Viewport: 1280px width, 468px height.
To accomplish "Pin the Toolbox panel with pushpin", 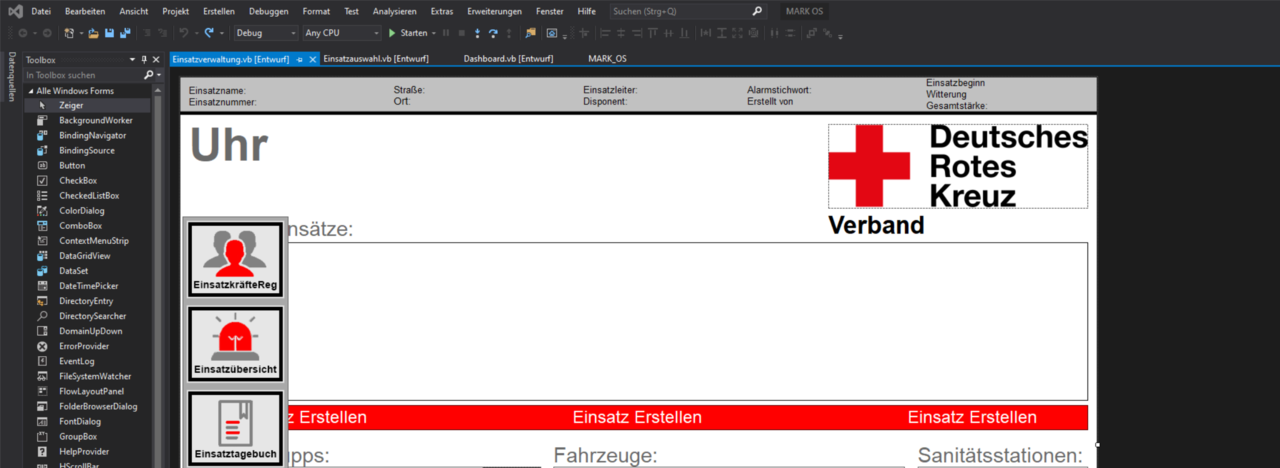I will [144, 60].
